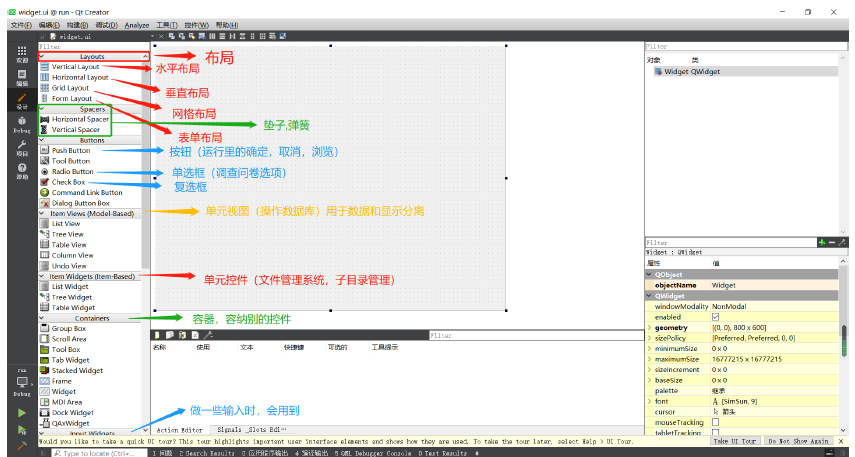The image size is (855, 457).
Task: Collapse Item Views (Model-Based) category
Action: (x=42, y=213)
